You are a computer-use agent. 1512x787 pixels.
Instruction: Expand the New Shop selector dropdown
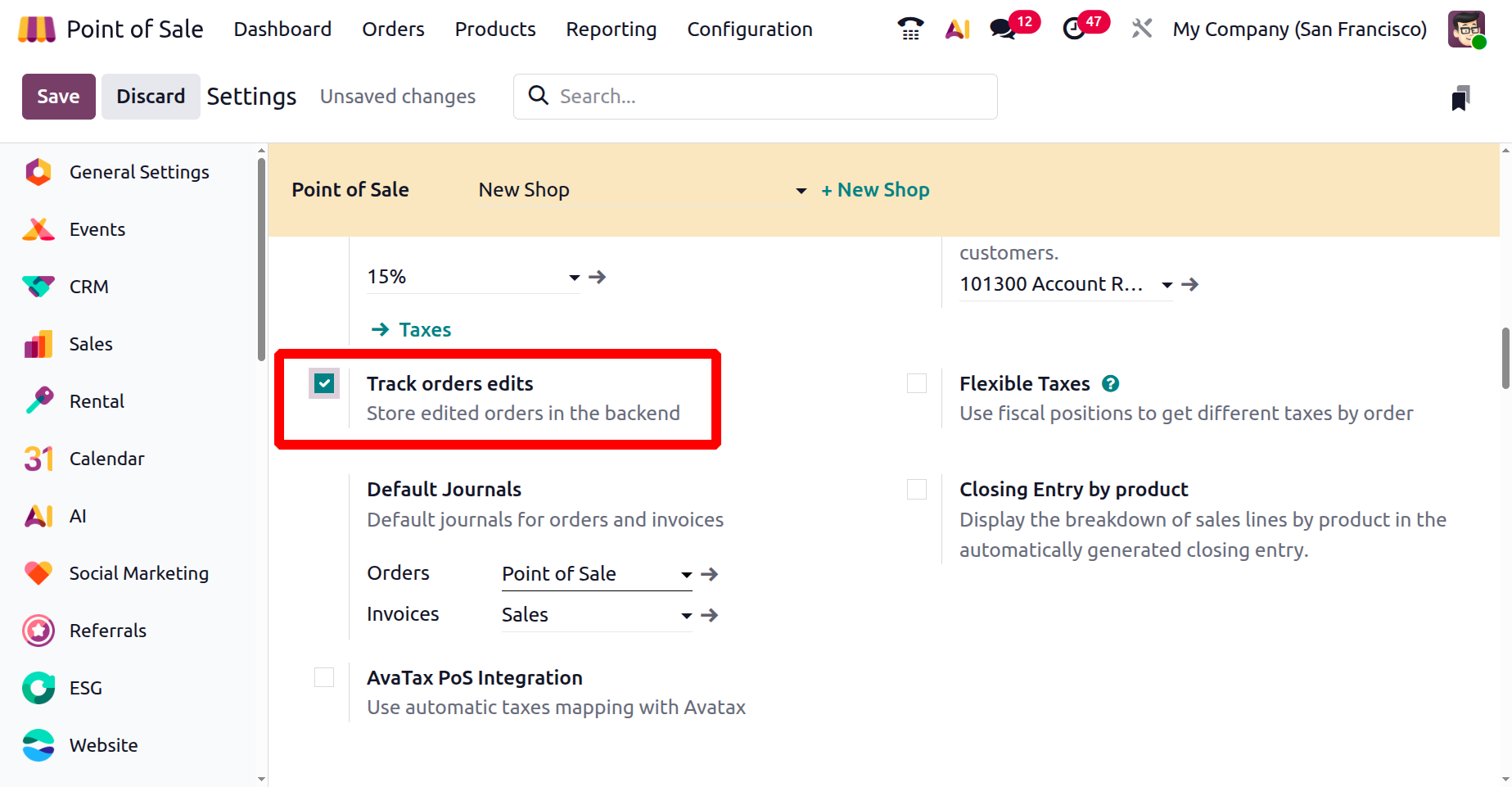click(801, 191)
